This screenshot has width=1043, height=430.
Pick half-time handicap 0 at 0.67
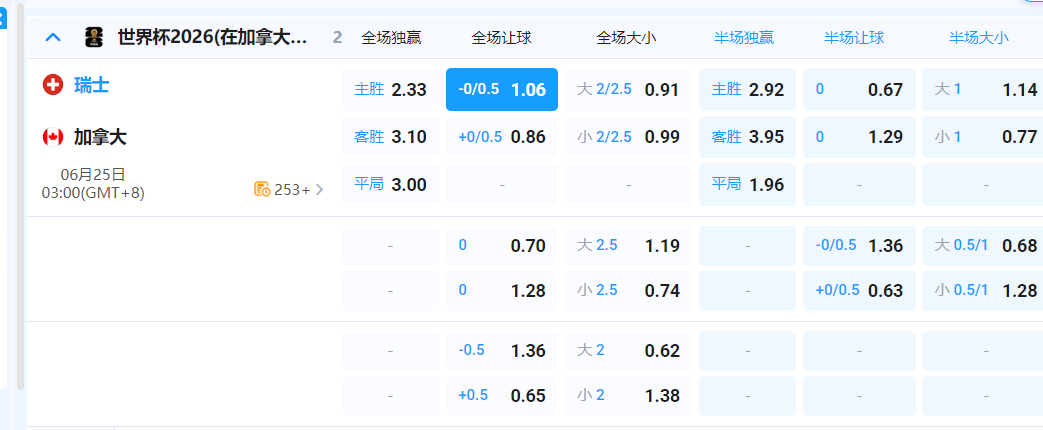tap(859, 89)
